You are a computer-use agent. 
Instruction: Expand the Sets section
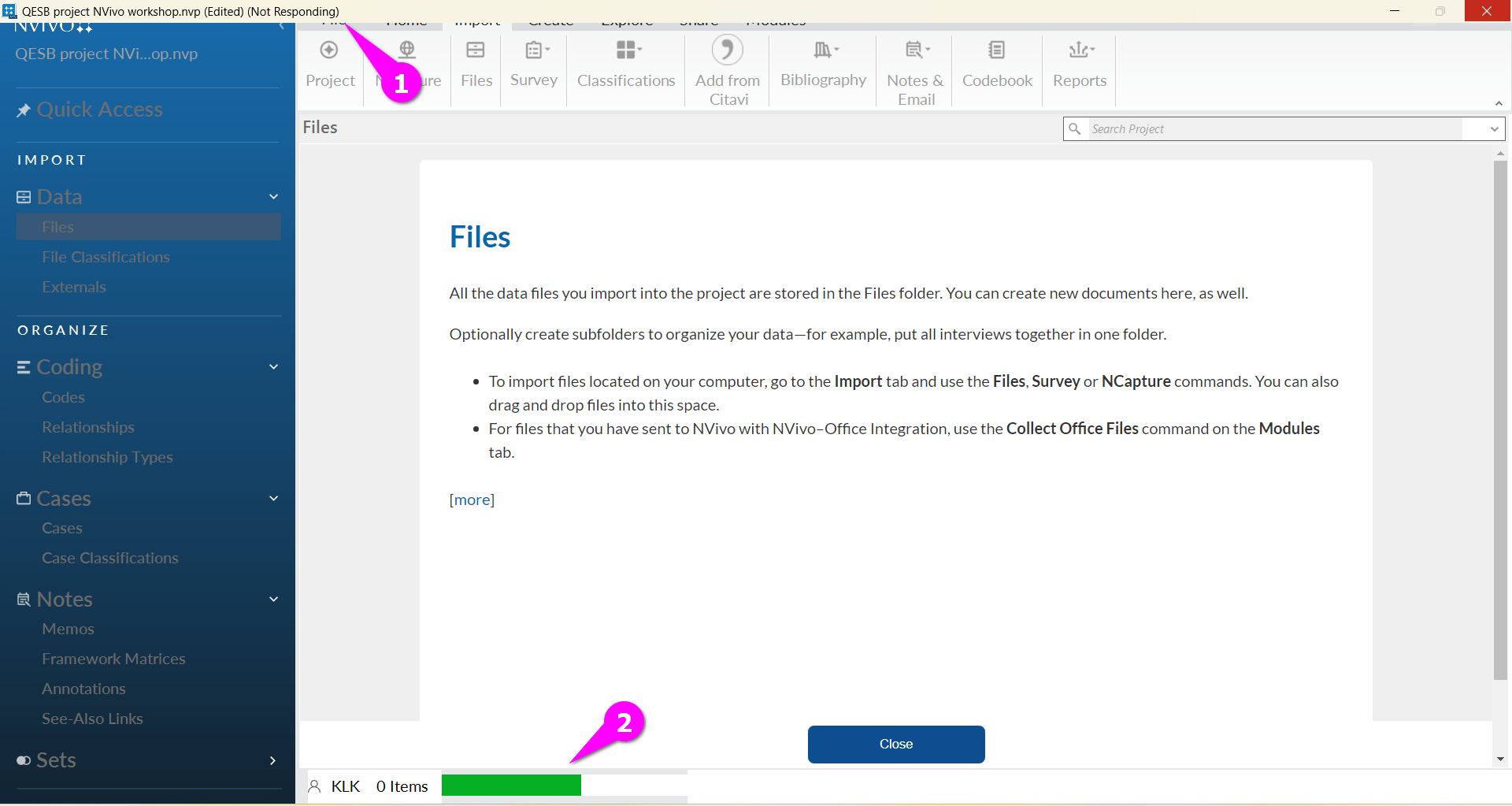[272, 760]
